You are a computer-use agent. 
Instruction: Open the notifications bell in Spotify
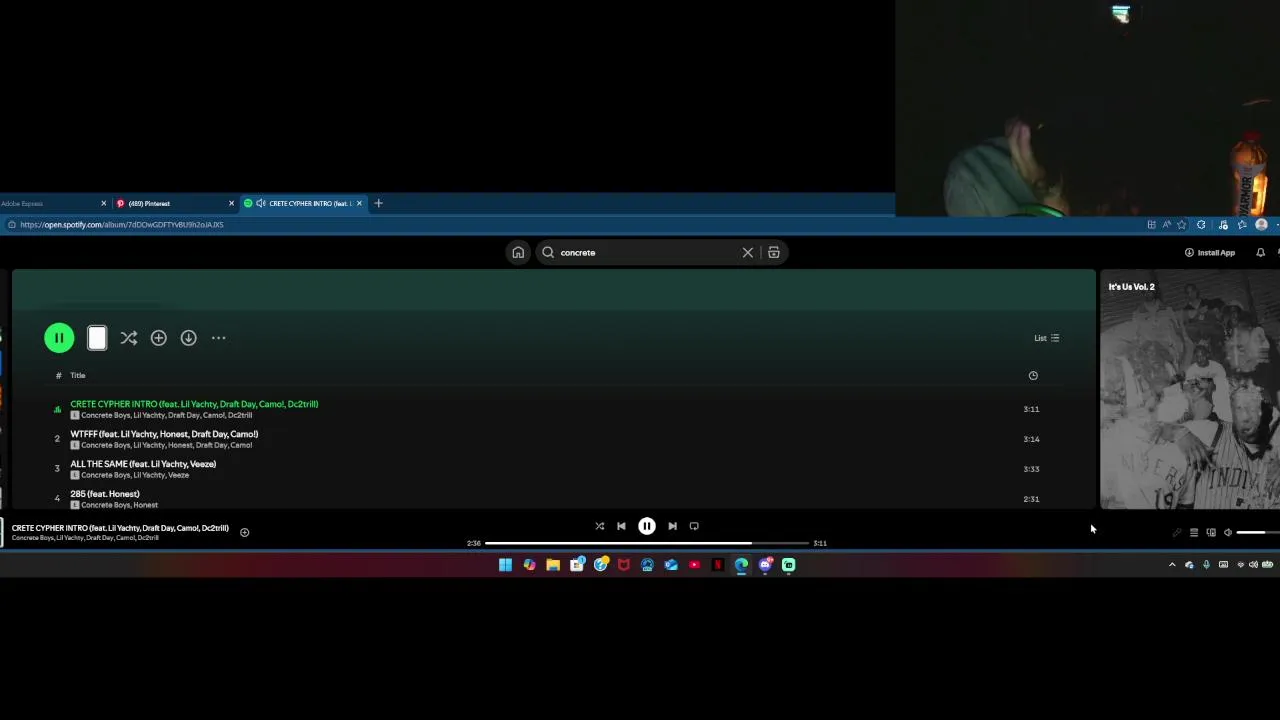point(1260,253)
